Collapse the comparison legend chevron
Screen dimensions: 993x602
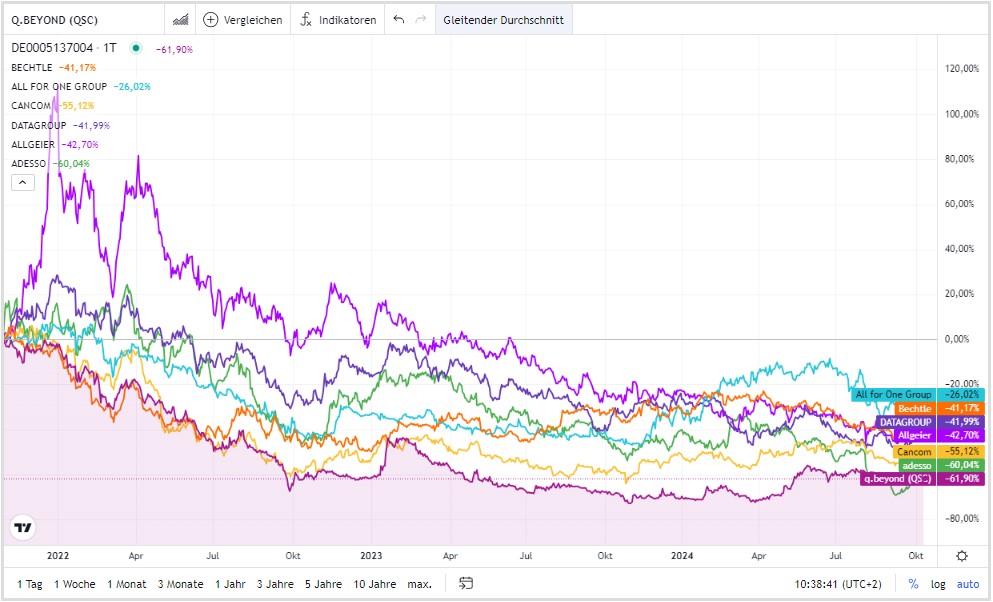click(x=22, y=182)
